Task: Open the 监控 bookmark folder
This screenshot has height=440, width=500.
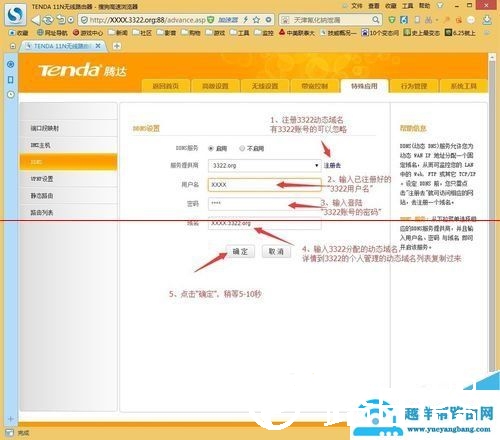Action: coord(264,33)
